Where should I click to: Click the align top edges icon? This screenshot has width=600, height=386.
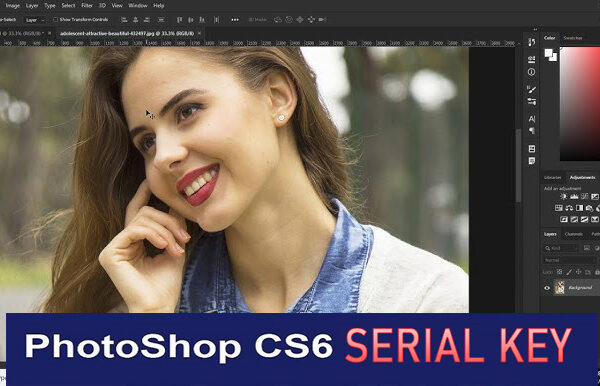pyautogui.click(x=179, y=20)
